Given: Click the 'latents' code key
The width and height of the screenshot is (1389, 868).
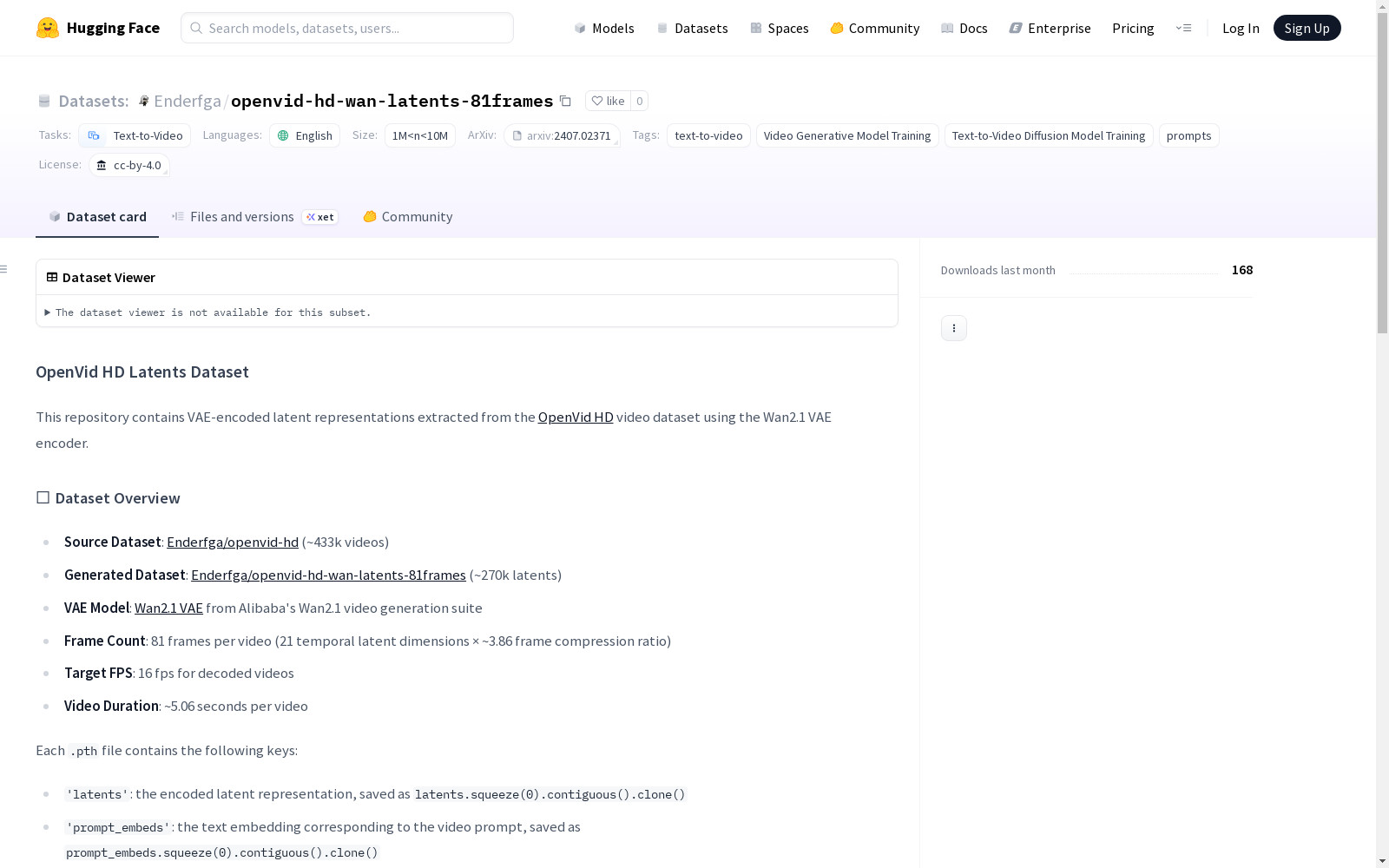Looking at the screenshot, I should [97, 794].
